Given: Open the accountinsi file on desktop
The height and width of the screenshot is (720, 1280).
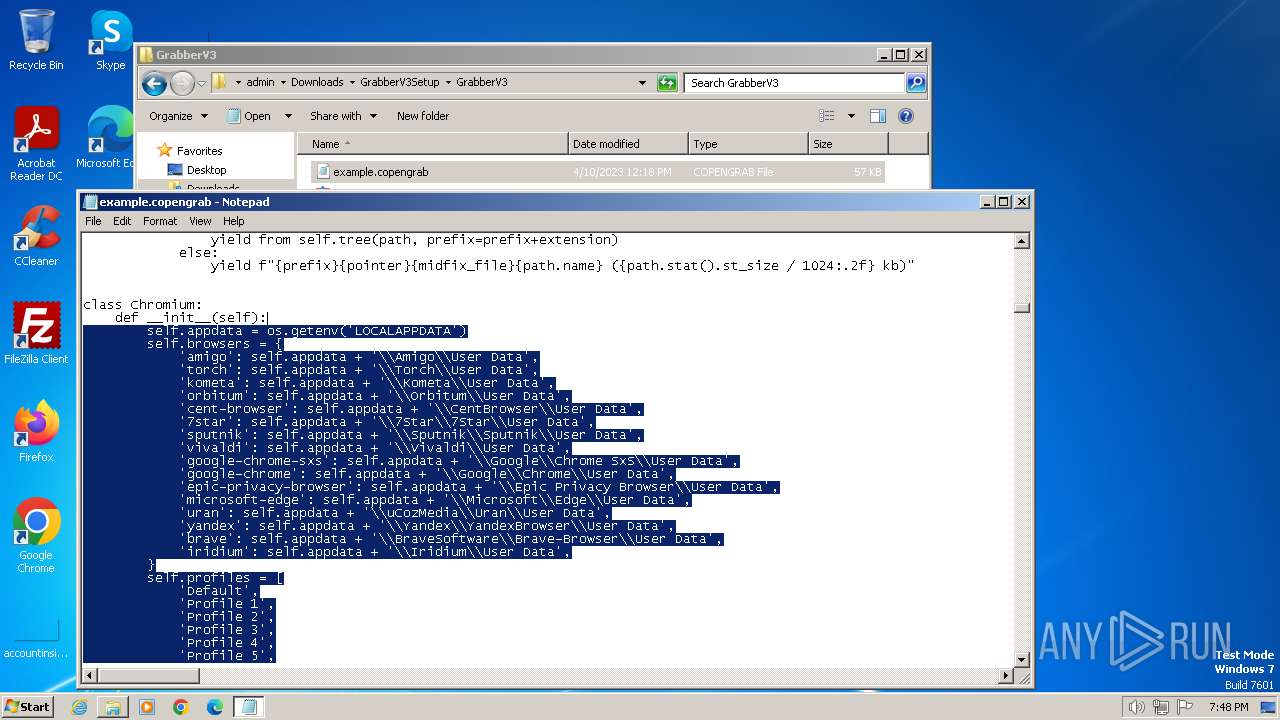Looking at the screenshot, I should pos(36,640).
